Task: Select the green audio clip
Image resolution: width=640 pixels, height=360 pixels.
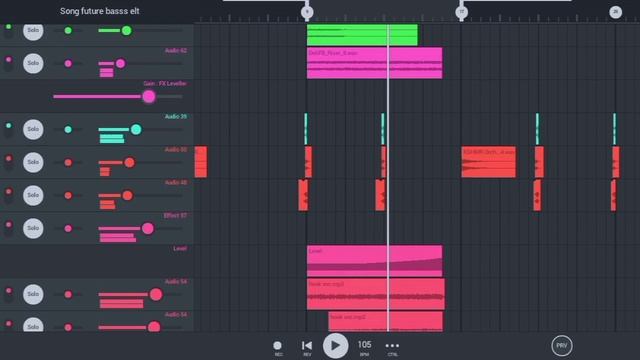Action: (x=362, y=35)
